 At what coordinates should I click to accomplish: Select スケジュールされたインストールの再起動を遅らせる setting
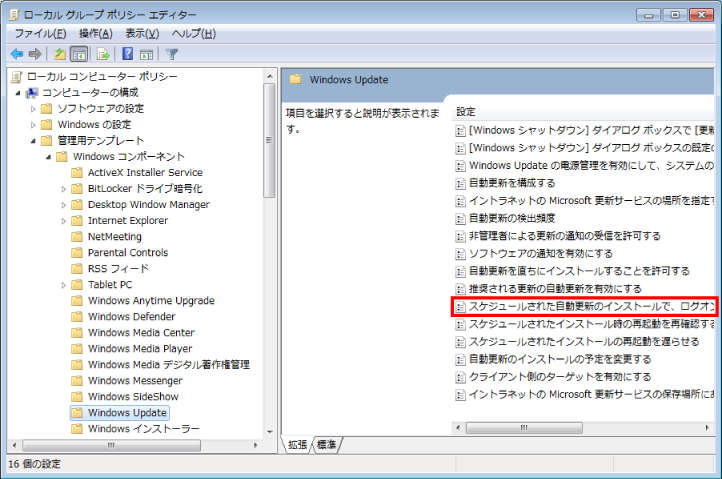pos(584,342)
